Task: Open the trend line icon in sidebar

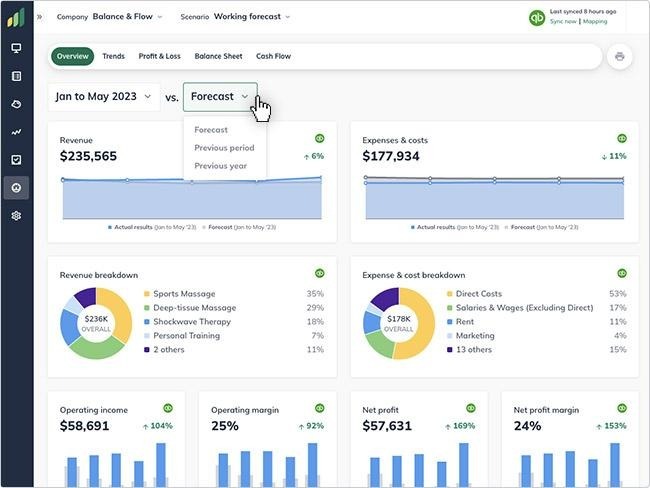Action: pos(16,132)
